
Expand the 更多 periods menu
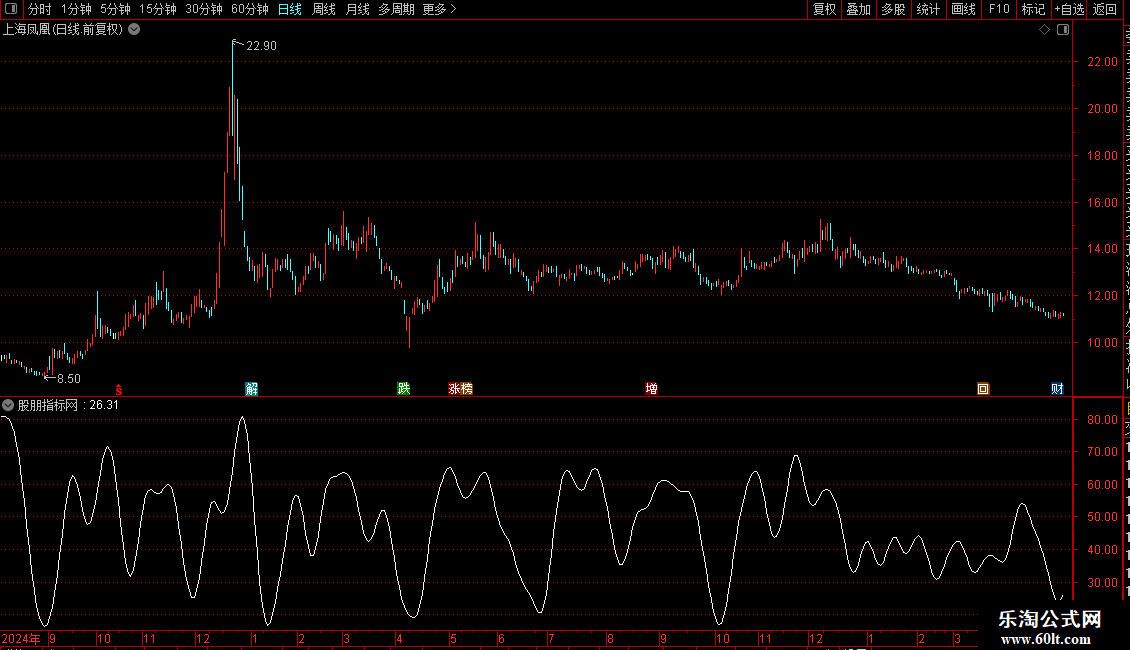coord(439,9)
